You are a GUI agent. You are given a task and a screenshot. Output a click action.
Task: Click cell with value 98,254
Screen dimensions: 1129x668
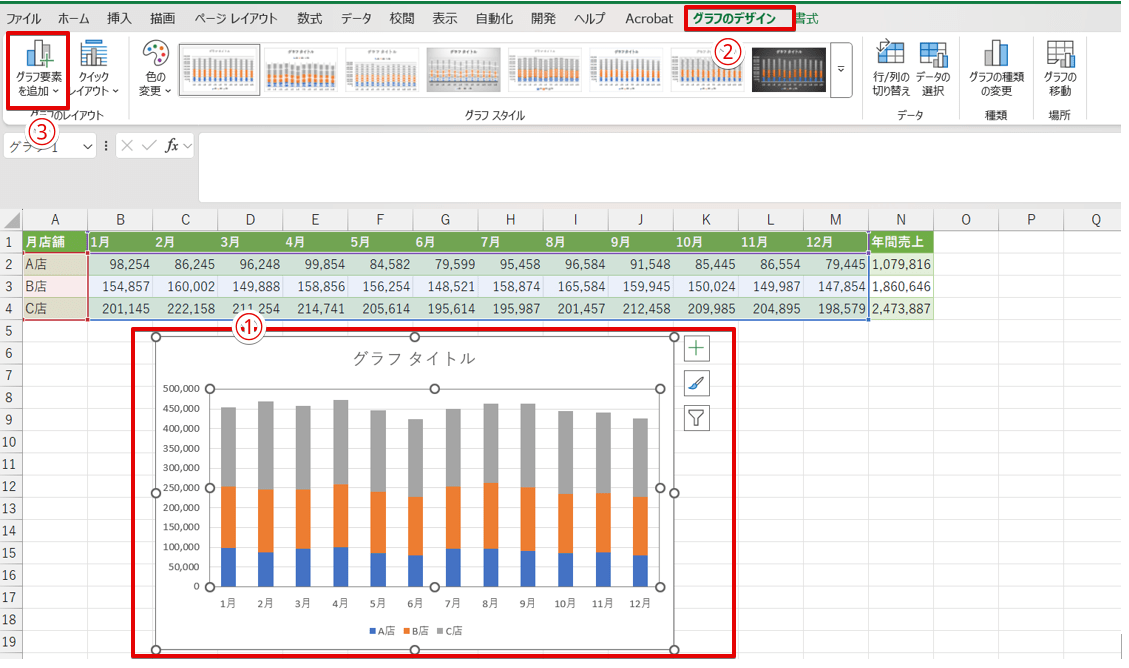point(120,264)
